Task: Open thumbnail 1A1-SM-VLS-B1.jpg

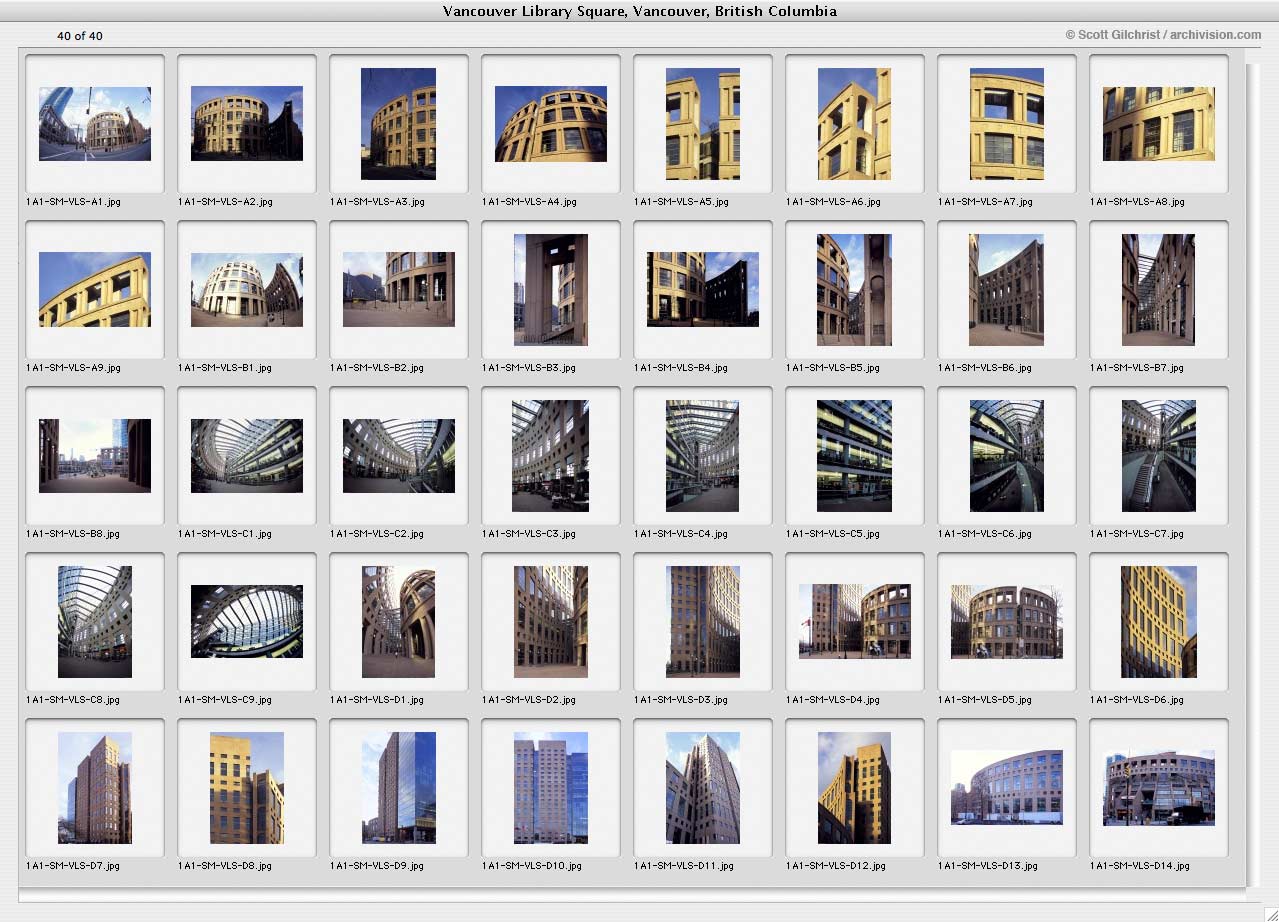Action: pos(247,290)
